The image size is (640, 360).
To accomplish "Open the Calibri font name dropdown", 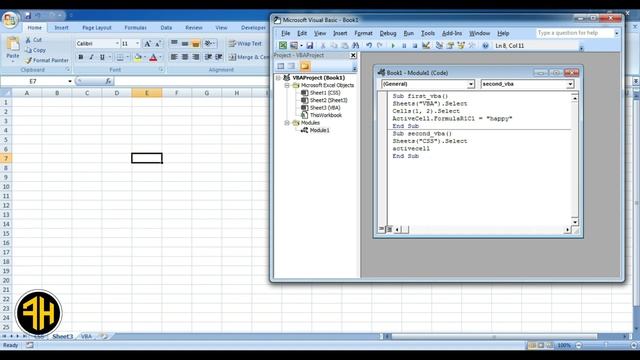I will [x=117, y=43].
